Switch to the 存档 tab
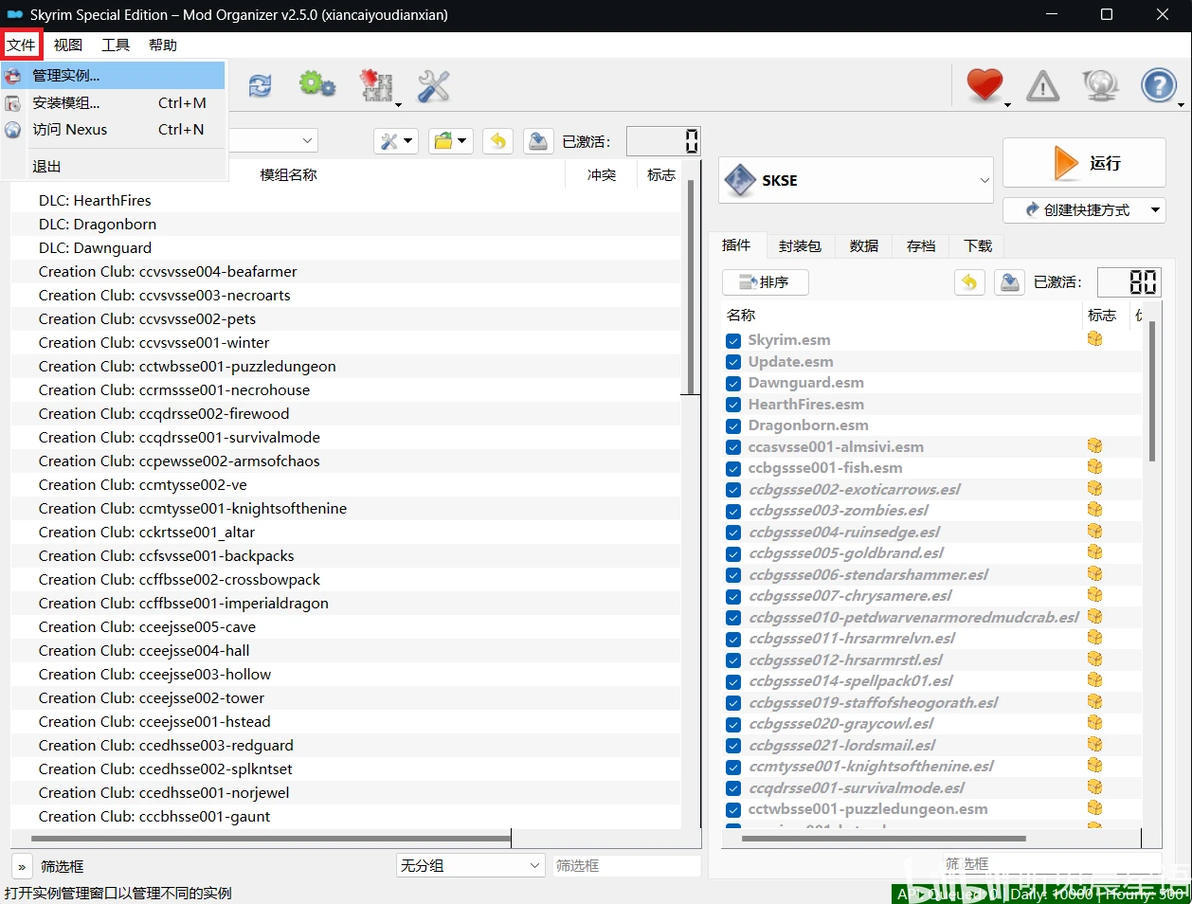This screenshot has width=1192, height=904. (x=921, y=246)
